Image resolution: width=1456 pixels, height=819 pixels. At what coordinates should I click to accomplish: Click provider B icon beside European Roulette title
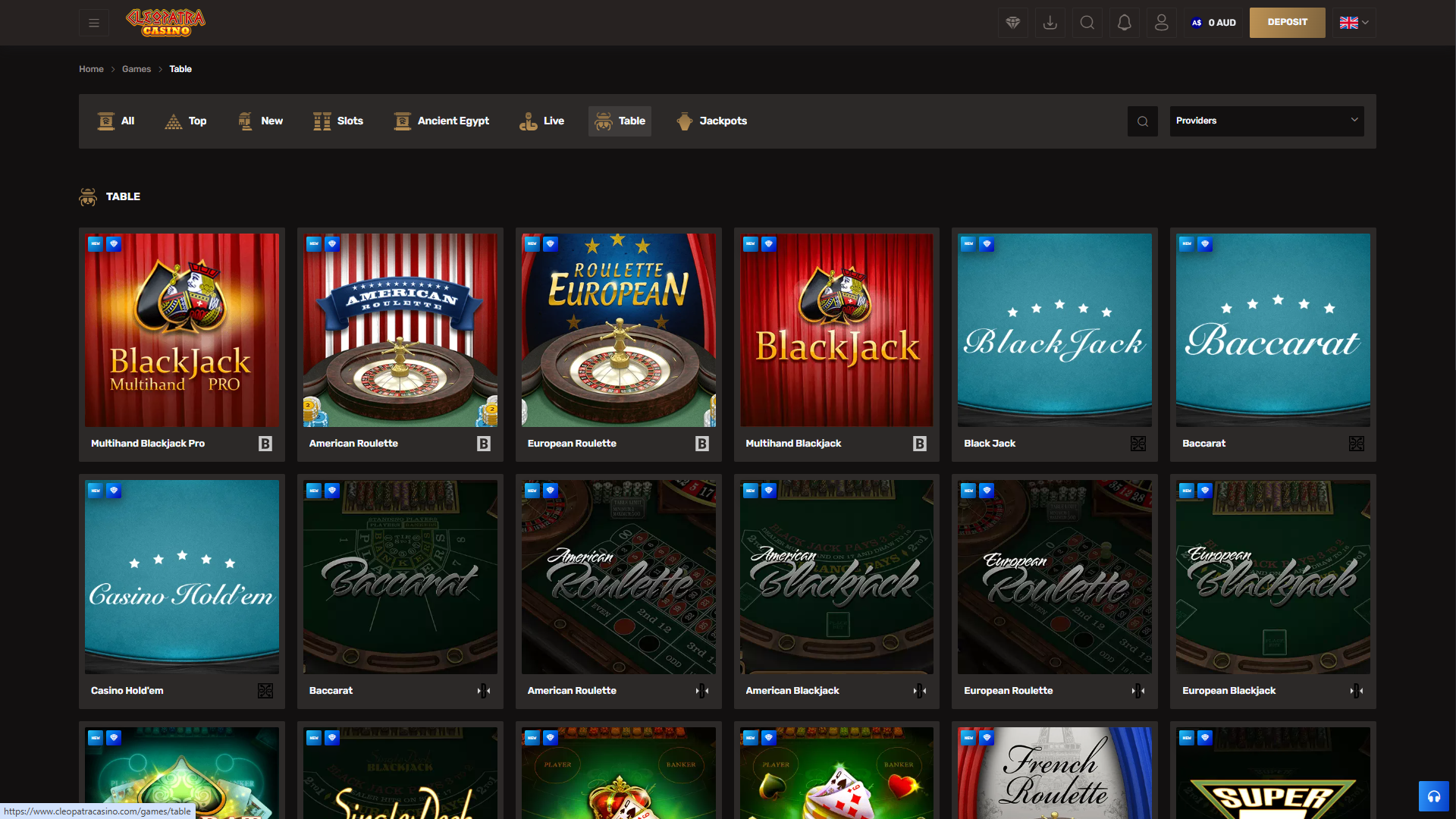click(x=702, y=444)
